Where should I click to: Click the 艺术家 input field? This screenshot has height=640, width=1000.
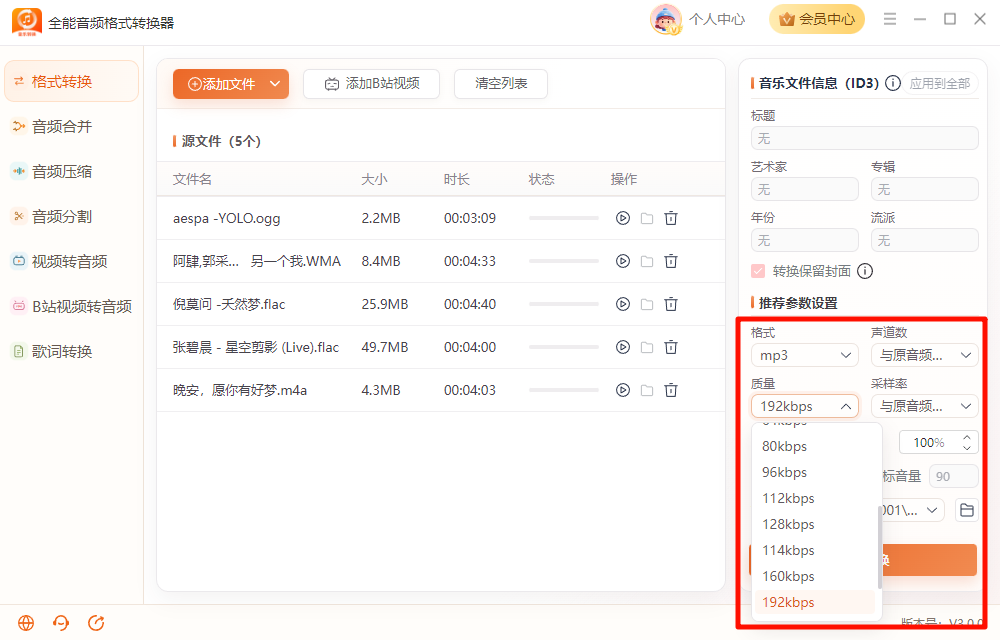(x=805, y=189)
